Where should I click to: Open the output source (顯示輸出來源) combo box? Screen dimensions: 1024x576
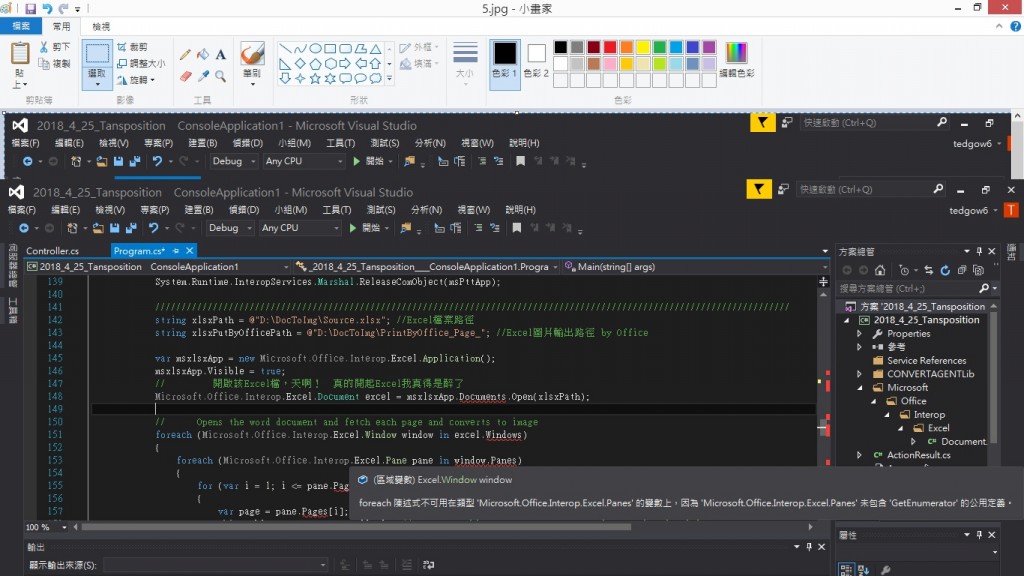click(216, 565)
